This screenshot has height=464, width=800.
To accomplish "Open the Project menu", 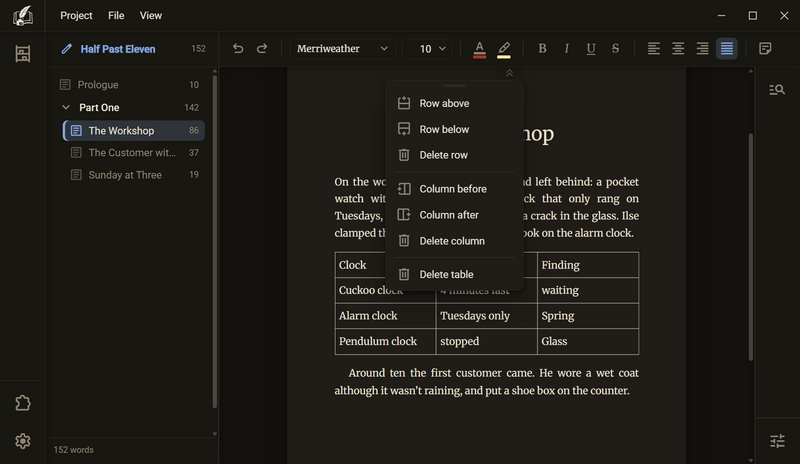I will [x=76, y=15].
